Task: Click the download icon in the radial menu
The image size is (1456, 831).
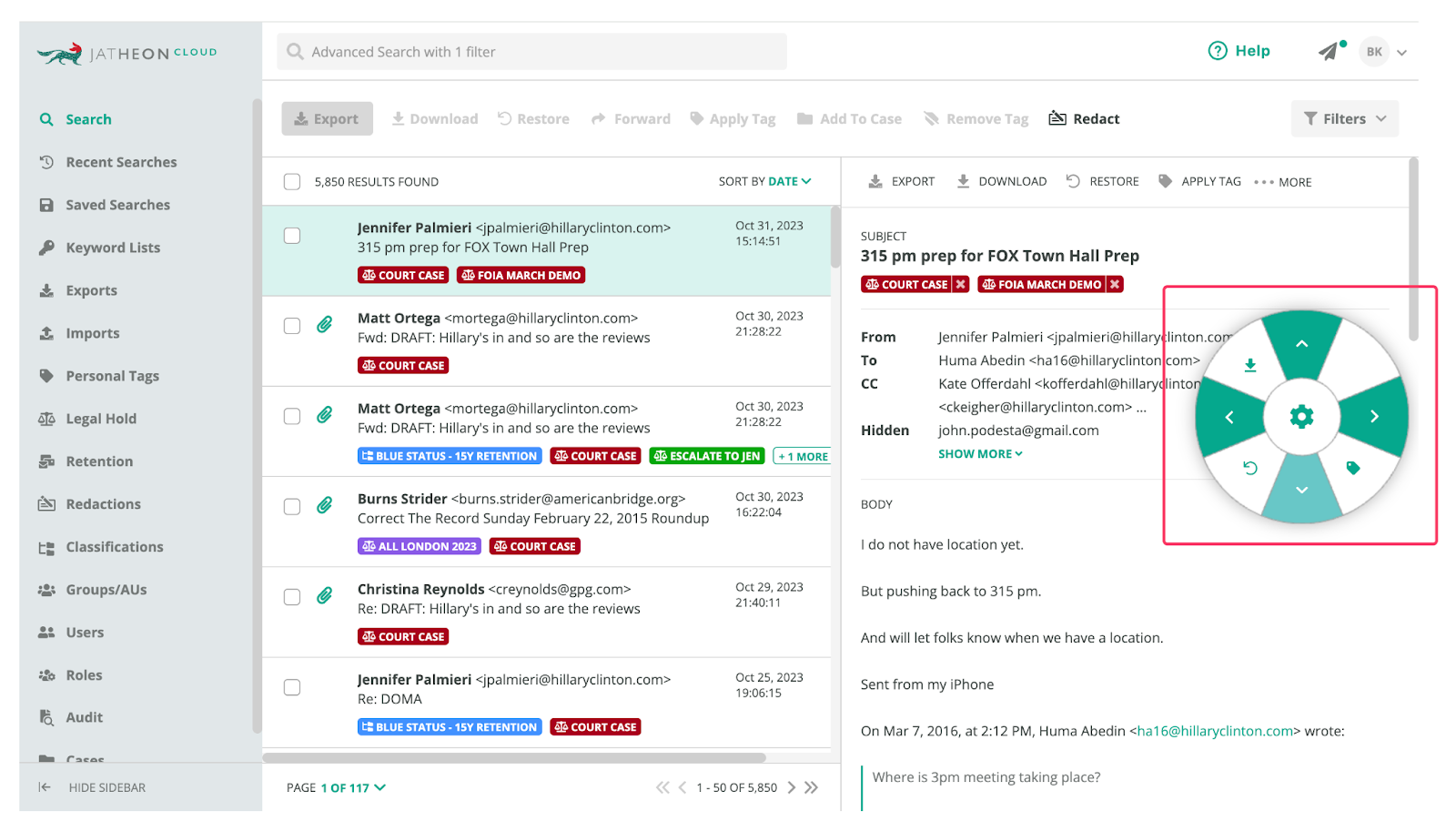Action: (1250, 365)
